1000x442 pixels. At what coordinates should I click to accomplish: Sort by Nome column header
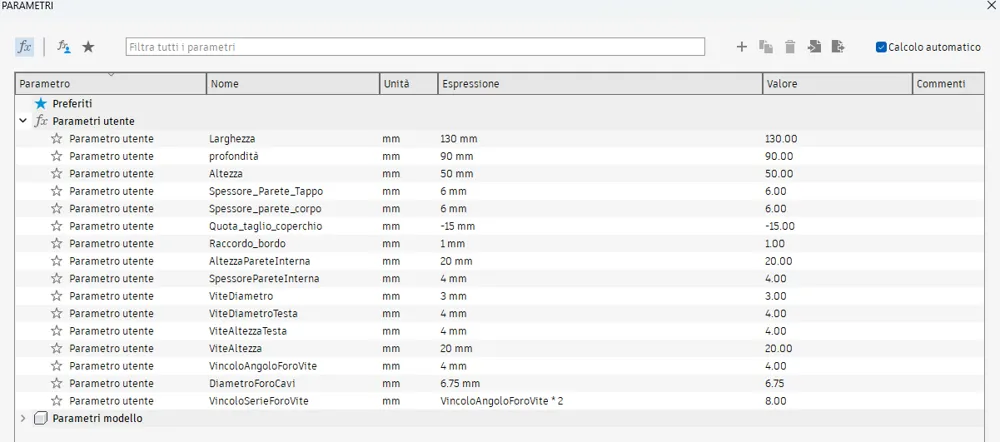pyautogui.click(x=293, y=84)
